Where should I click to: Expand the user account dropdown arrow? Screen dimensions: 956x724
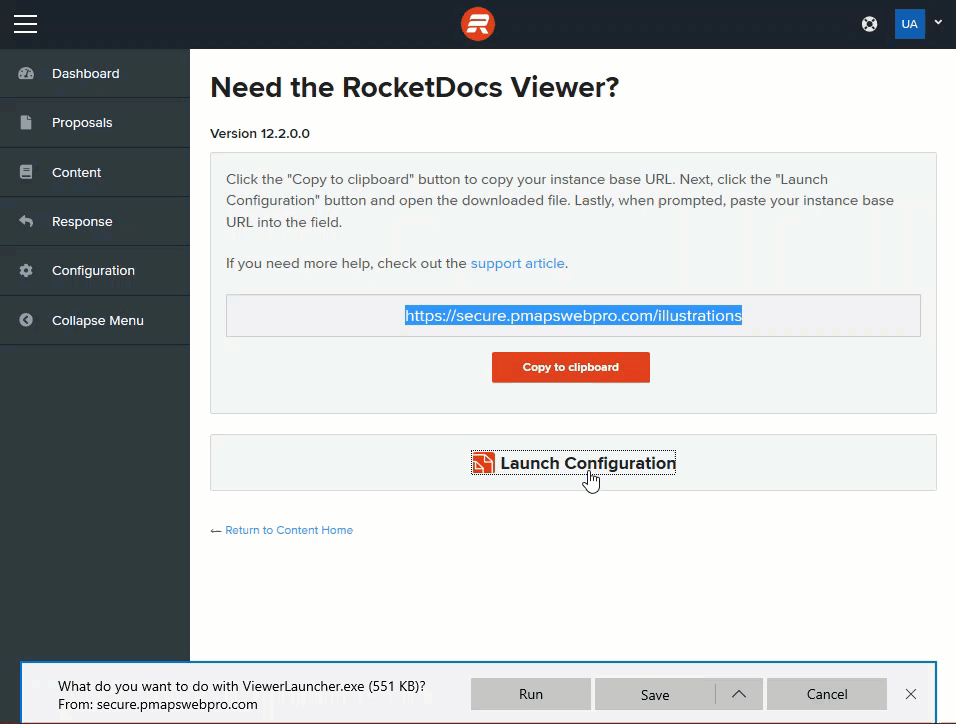[x=938, y=23]
